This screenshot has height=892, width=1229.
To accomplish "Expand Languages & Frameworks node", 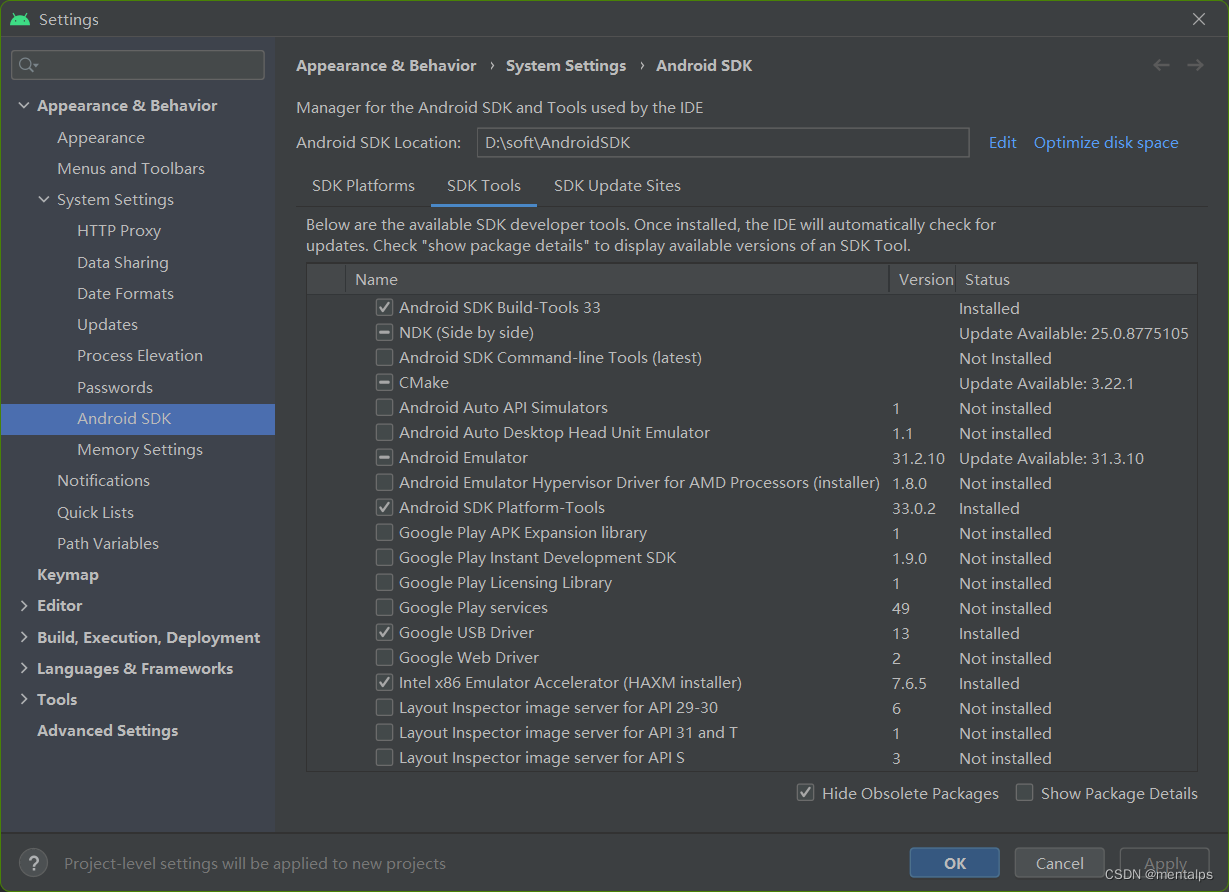I will pyautogui.click(x=24, y=668).
